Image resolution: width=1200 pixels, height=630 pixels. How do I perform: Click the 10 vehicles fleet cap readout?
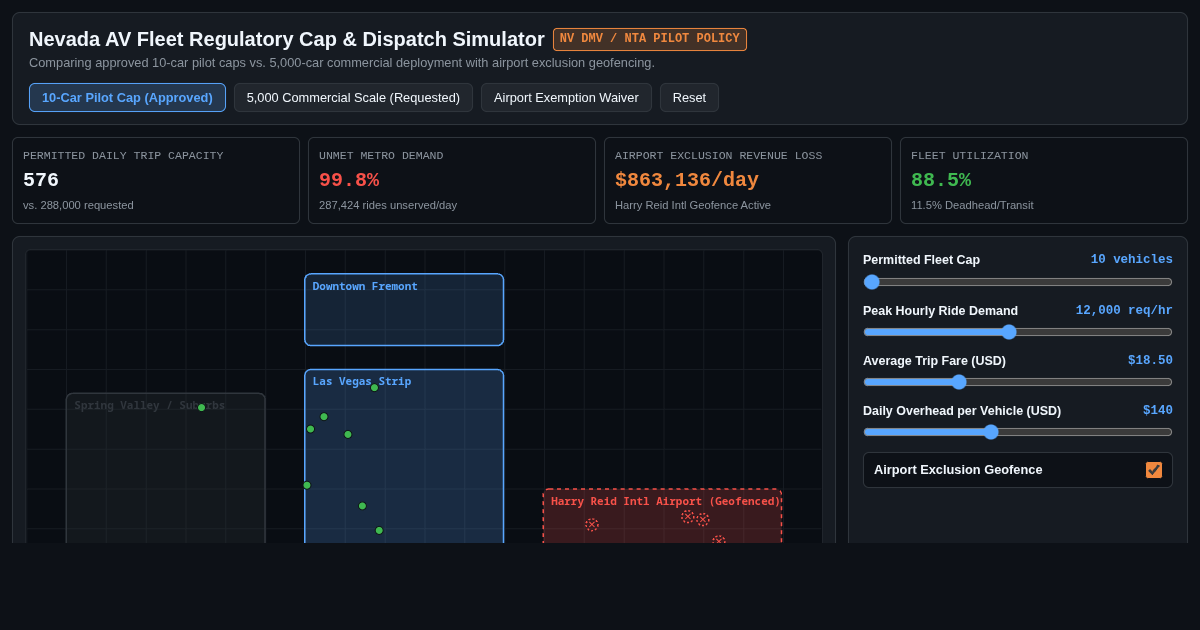[1132, 259]
